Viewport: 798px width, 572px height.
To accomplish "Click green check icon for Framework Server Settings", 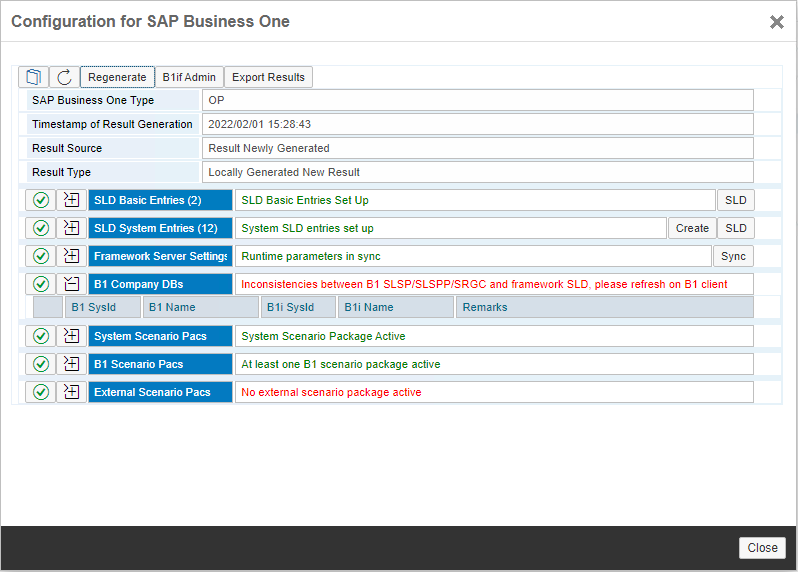I will tap(41, 256).
